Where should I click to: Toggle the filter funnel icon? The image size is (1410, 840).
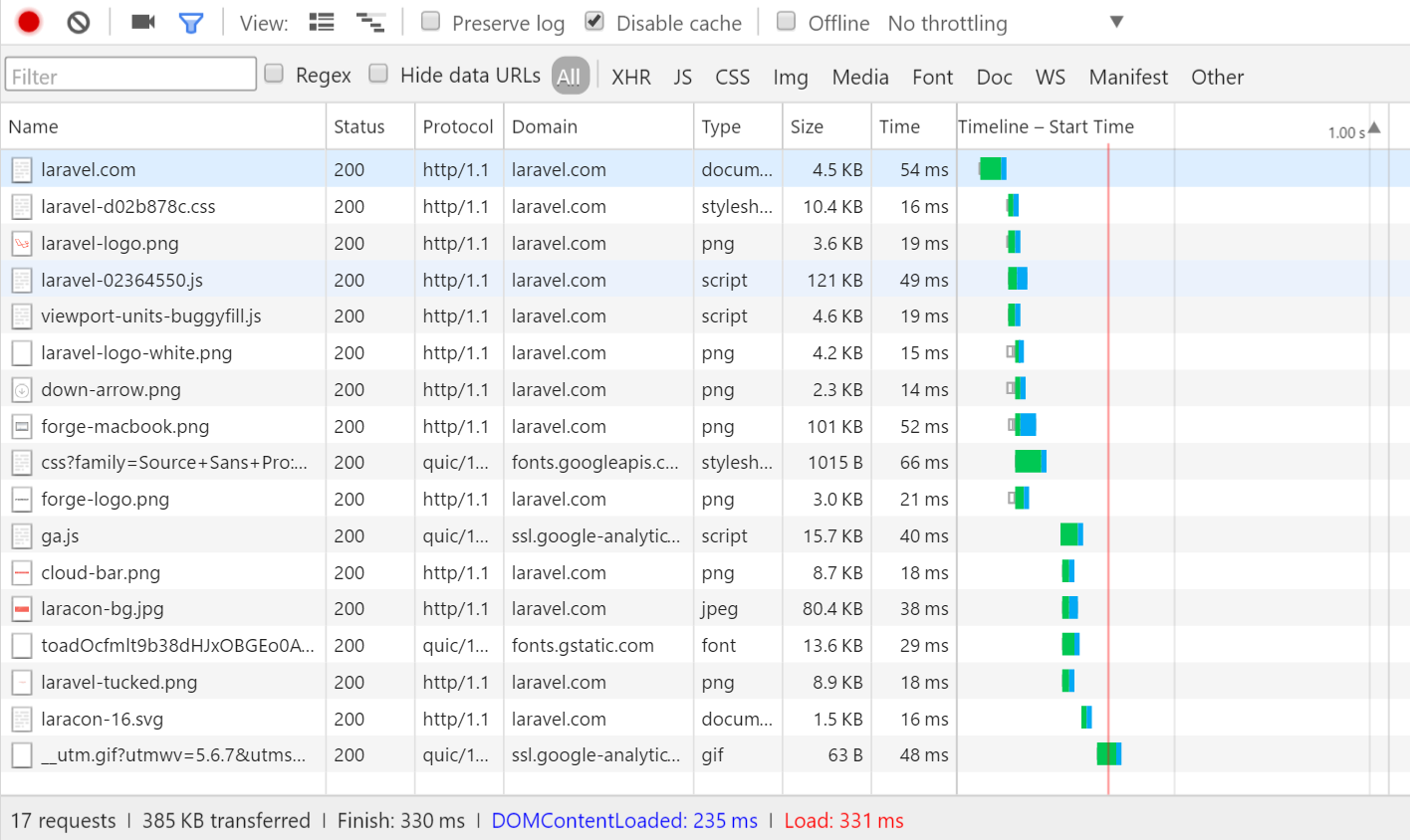[191, 23]
